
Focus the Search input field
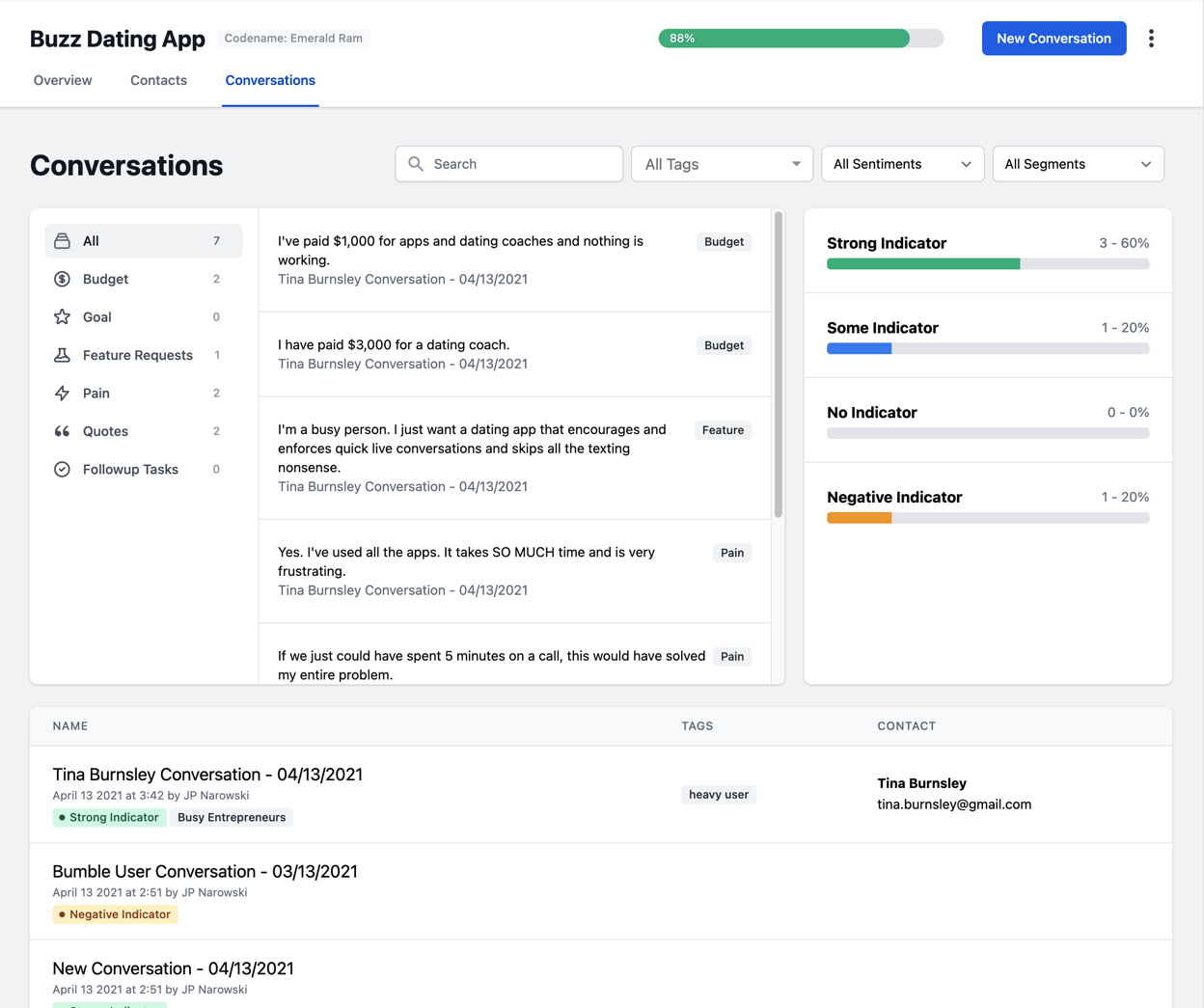[x=508, y=164]
